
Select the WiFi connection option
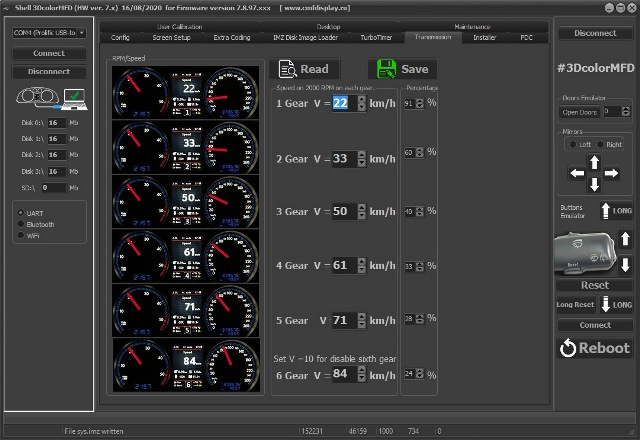coord(22,236)
